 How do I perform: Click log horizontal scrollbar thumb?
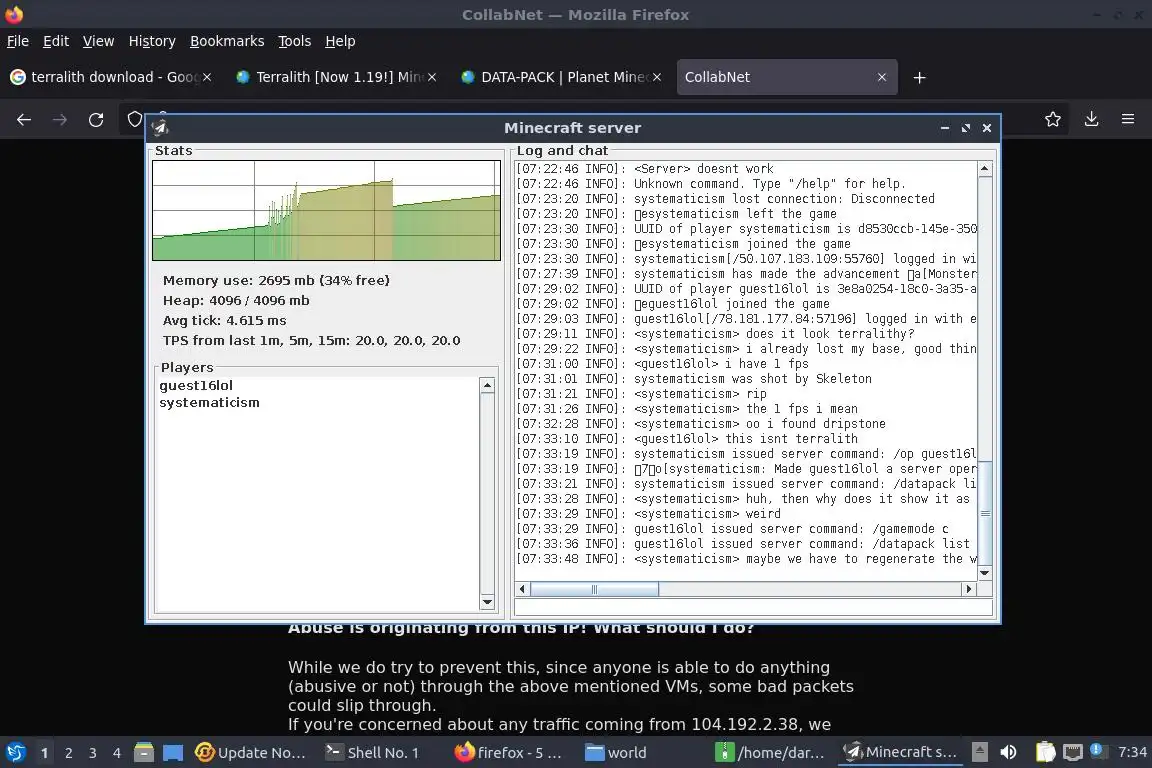click(x=594, y=589)
